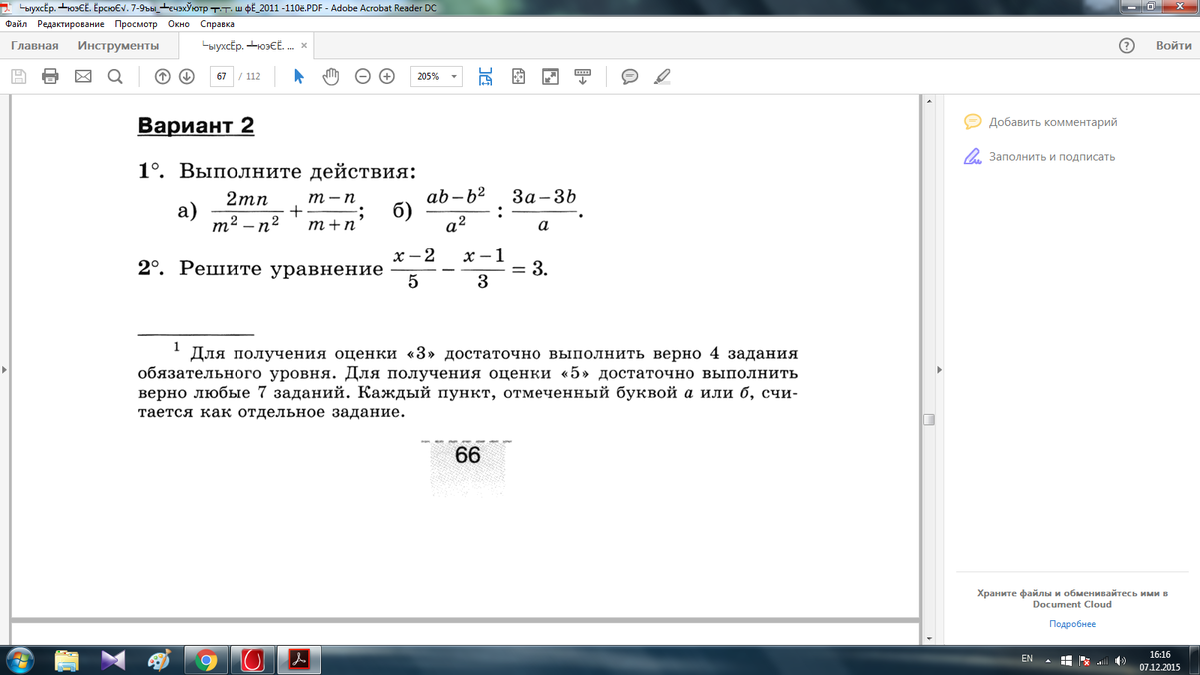Viewport: 1200px width, 675px height.
Task: Click the page number input field
Action: (222, 76)
